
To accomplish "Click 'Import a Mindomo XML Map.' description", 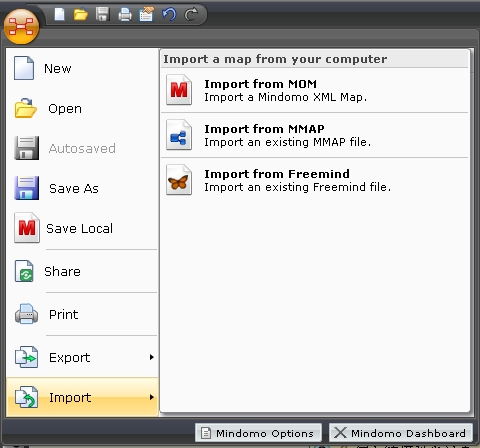I will pos(285,97).
